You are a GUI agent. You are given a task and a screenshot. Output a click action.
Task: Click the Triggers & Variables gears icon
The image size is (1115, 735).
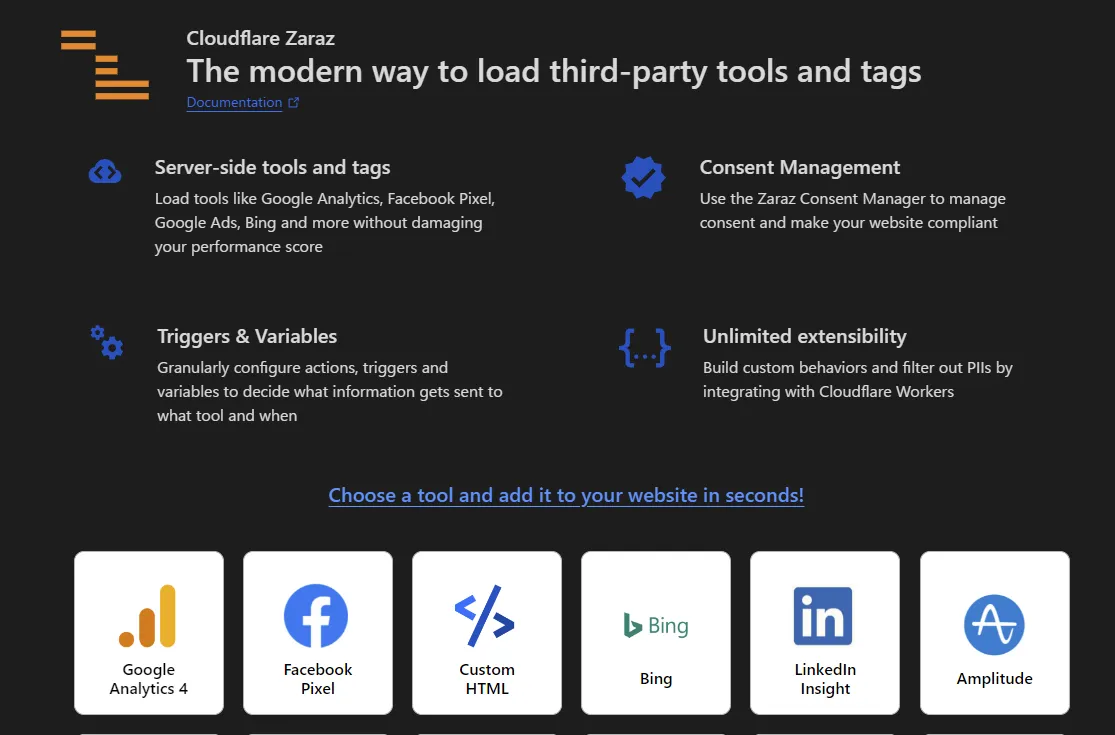[106, 342]
